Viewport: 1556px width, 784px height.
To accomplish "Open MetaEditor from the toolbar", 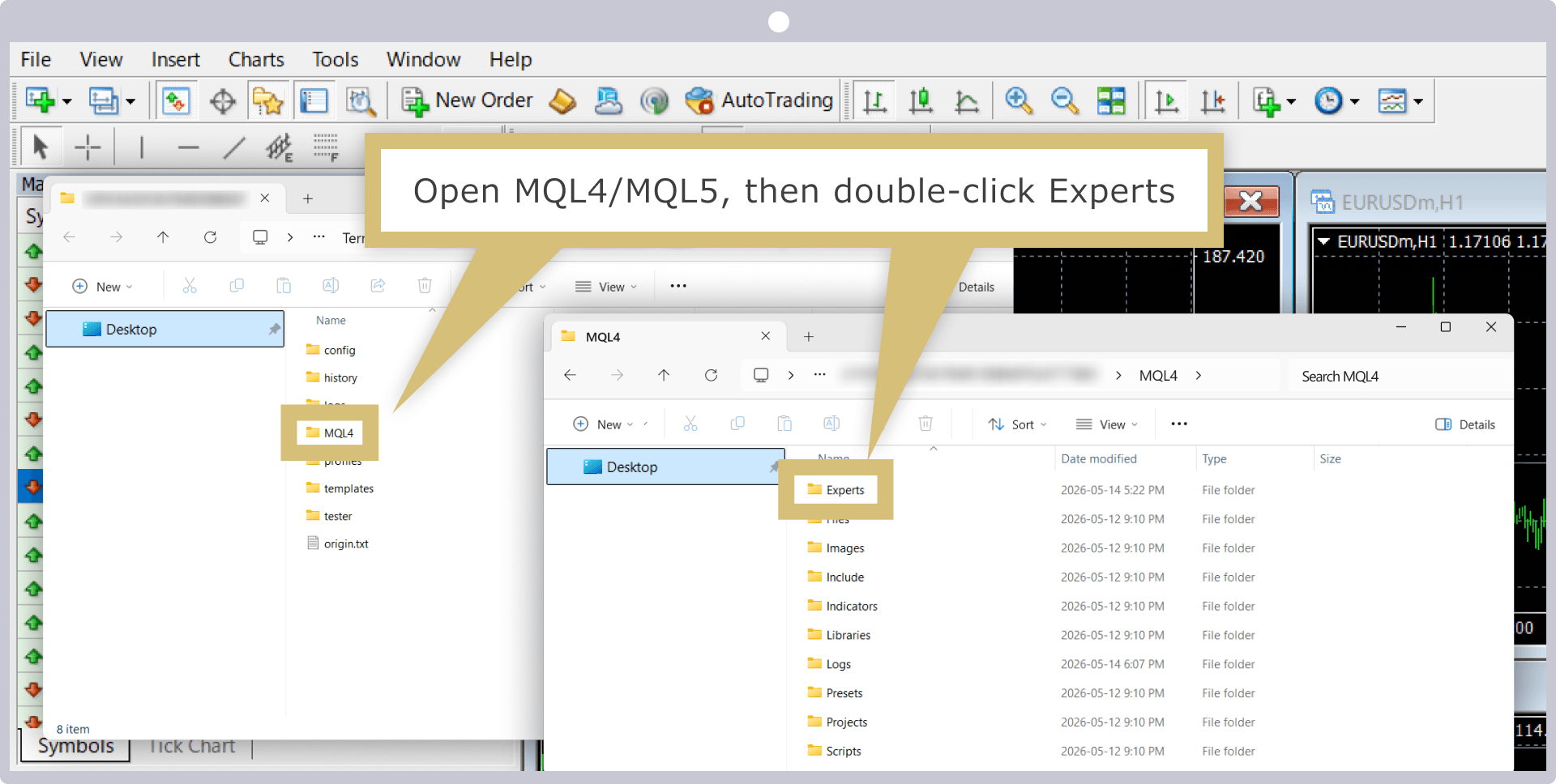I will coord(562,100).
